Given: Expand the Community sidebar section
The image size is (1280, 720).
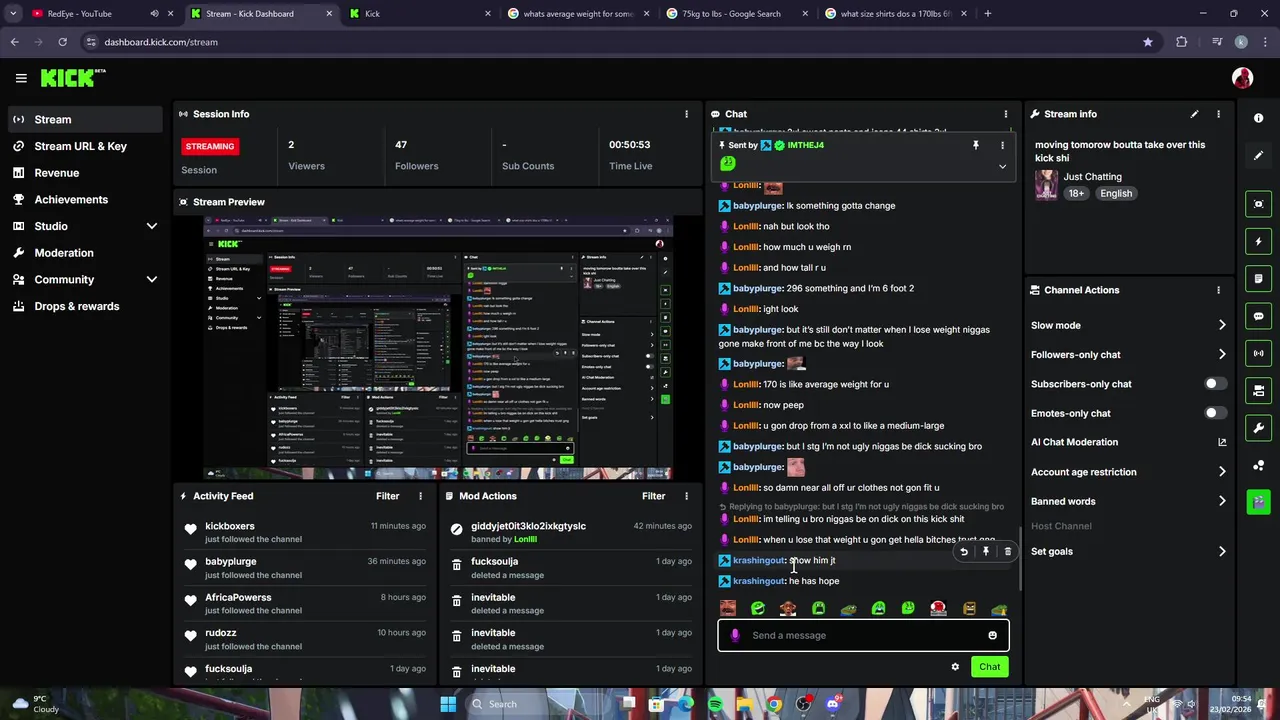Looking at the screenshot, I should (152, 280).
